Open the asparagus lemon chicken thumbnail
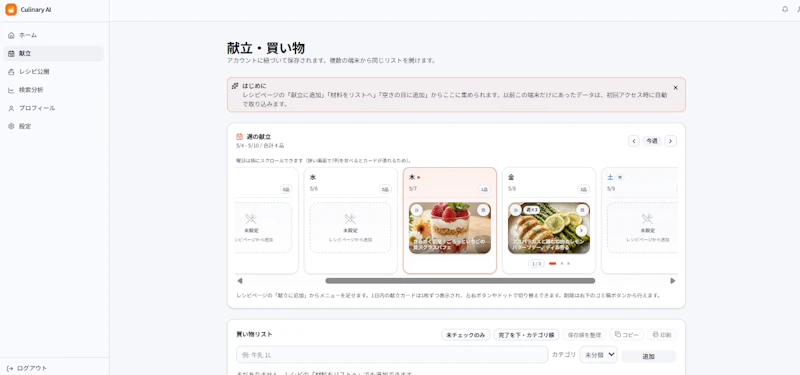Viewport: 800px width, 375px height. click(548, 228)
